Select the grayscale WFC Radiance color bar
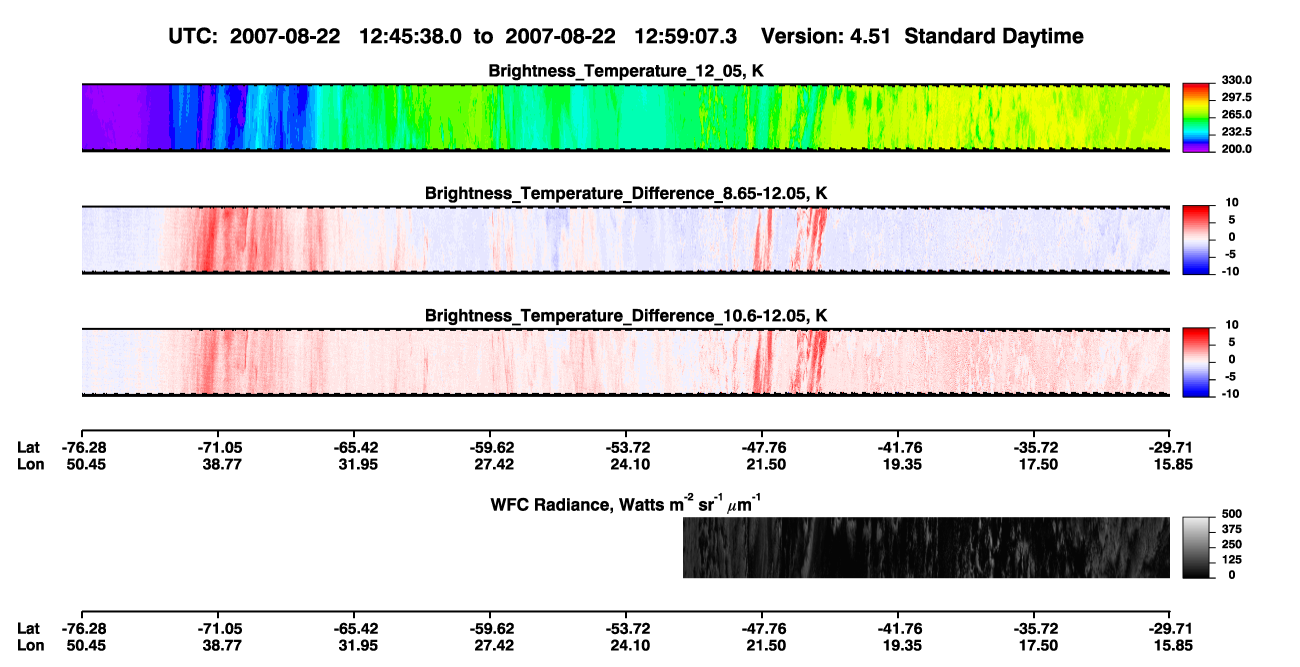The height and width of the screenshot is (667, 1300). pyautogui.click(x=1195, y=548)
